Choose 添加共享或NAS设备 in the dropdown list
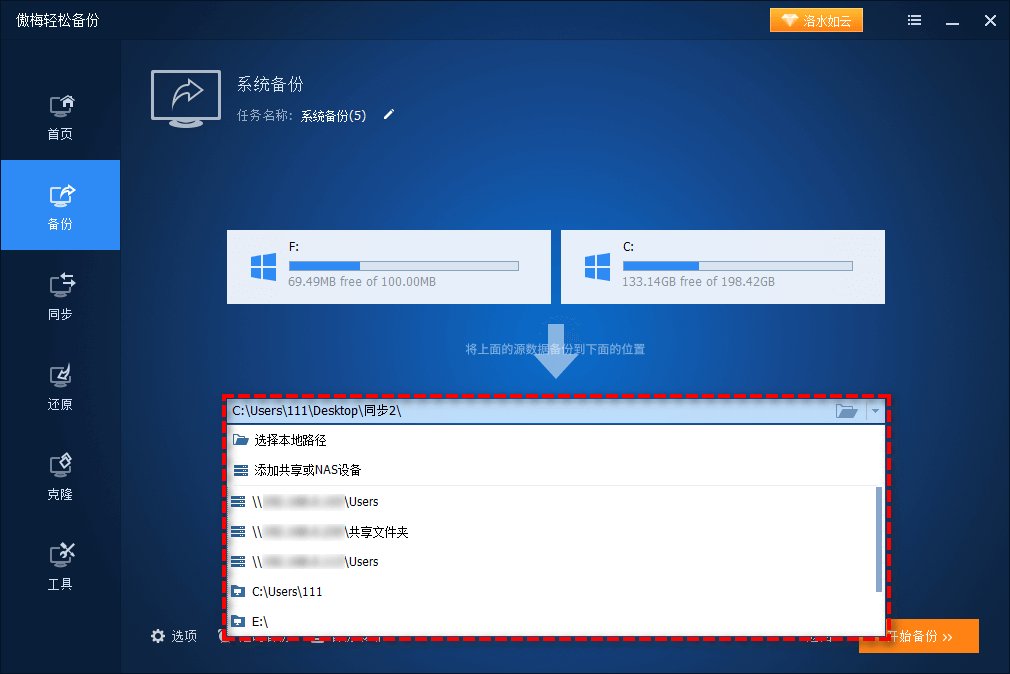 point(310,469)
